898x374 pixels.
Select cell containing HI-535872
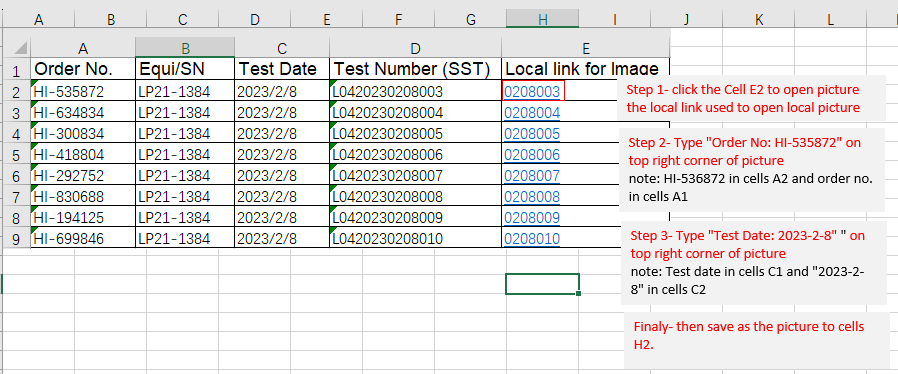pyautogui.click(x=82, y=91)
